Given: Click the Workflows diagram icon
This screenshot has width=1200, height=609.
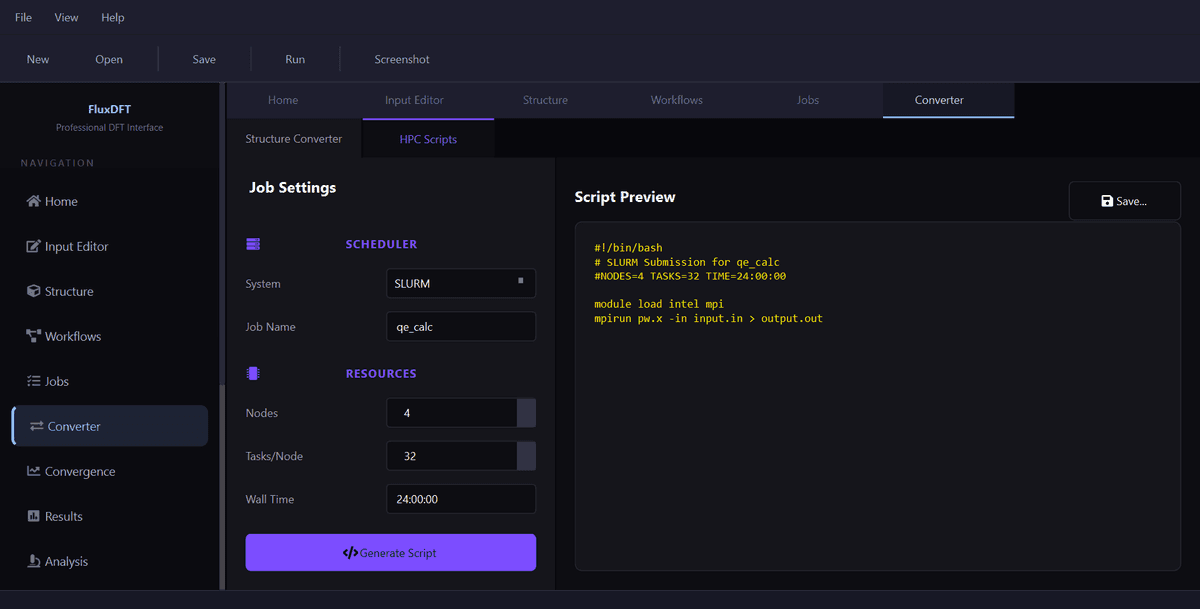Looking at the screenshot, I should 33,336.
